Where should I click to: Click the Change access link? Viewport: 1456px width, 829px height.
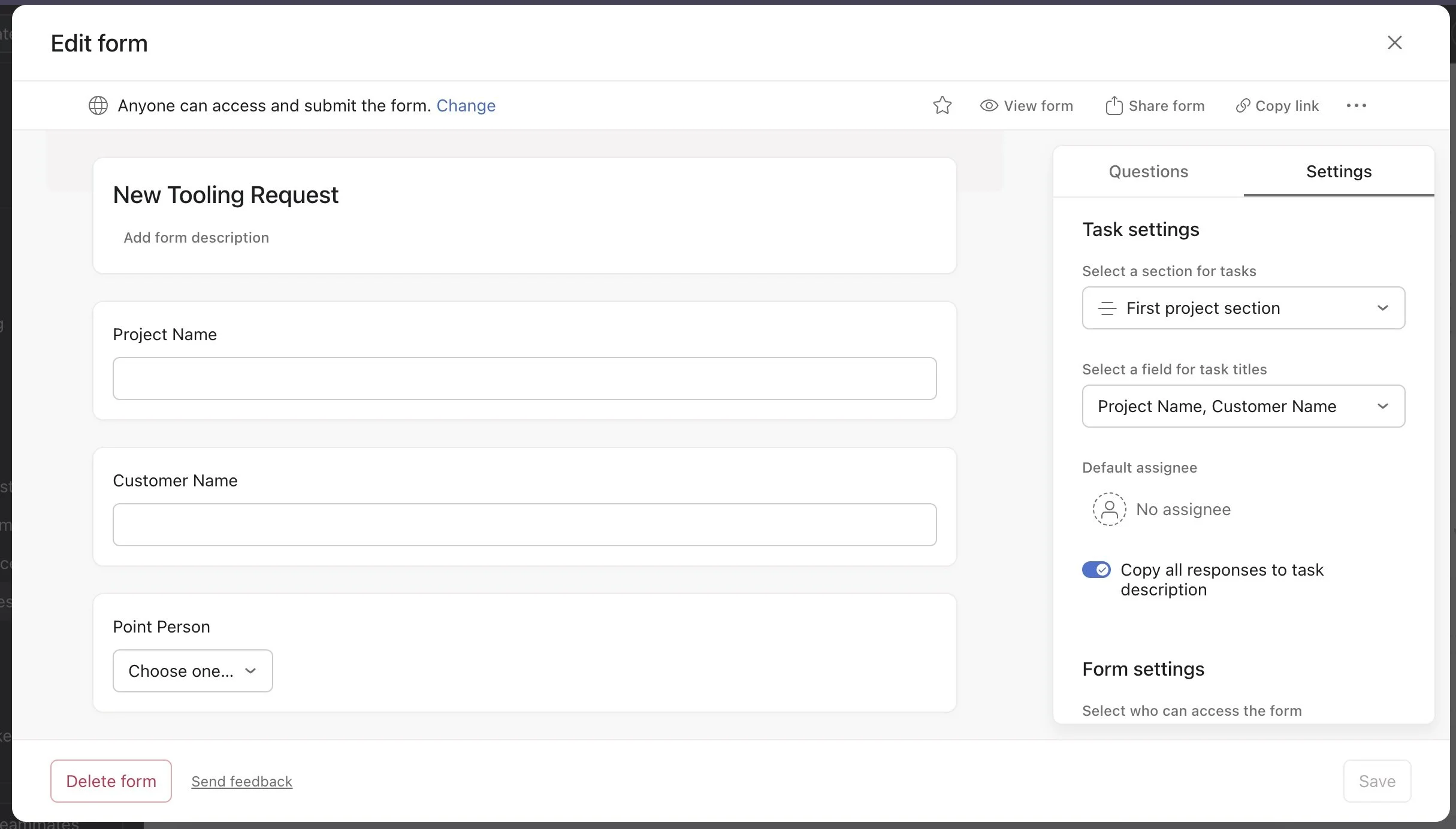(x=467, y=105)
